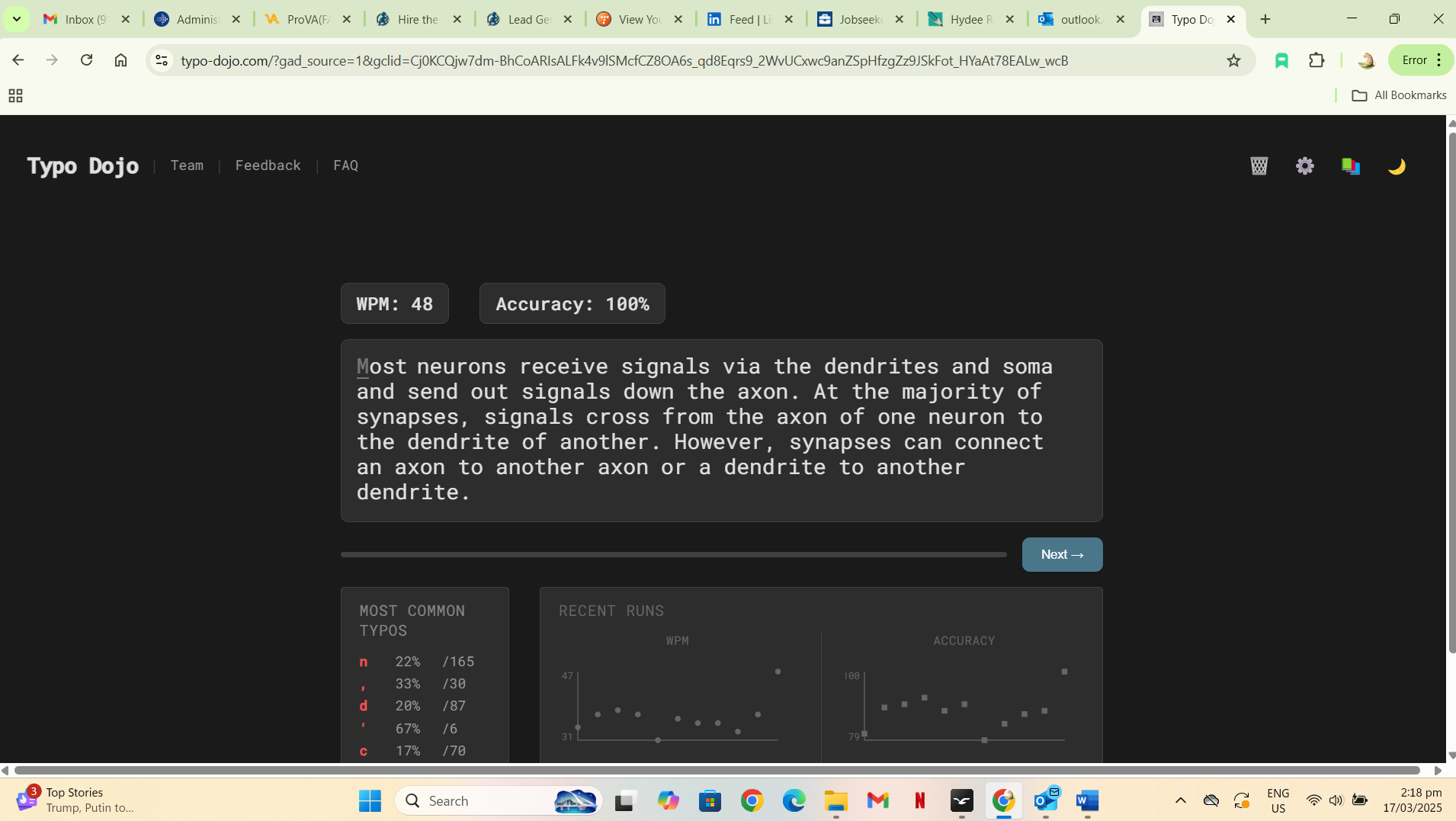Image resolution: width=1456 pixels, height=821 pixels.
Task: Switch the ENG US input language
Action: (1278, 800)
